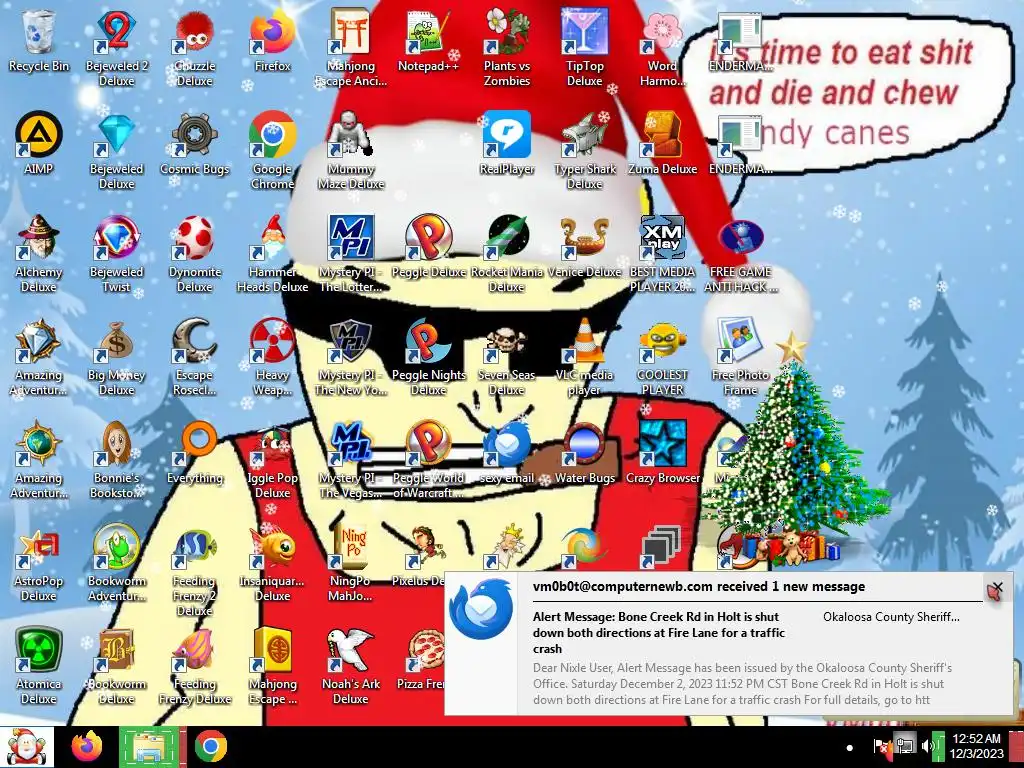The image size is (1024, 768).
Task: Open the Action Center flag icon
Action: point(882,746)
